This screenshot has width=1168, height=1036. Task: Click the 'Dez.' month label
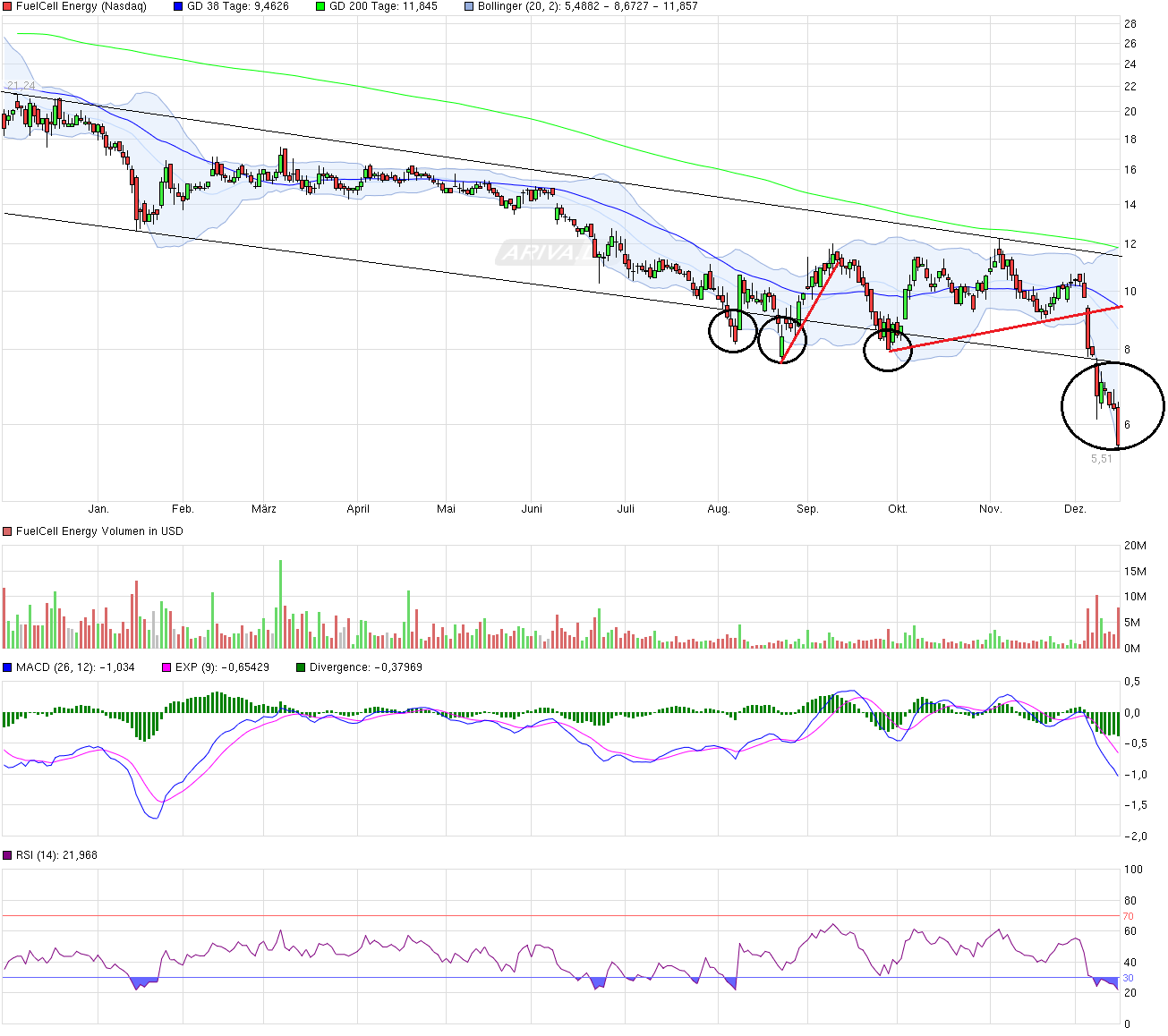(1075, 509)
